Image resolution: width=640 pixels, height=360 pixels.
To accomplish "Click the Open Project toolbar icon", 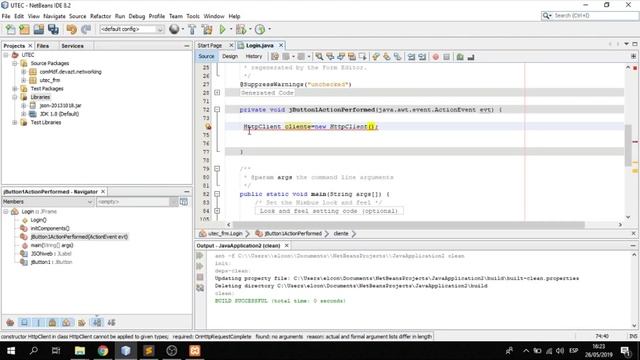I will point(39,29).
